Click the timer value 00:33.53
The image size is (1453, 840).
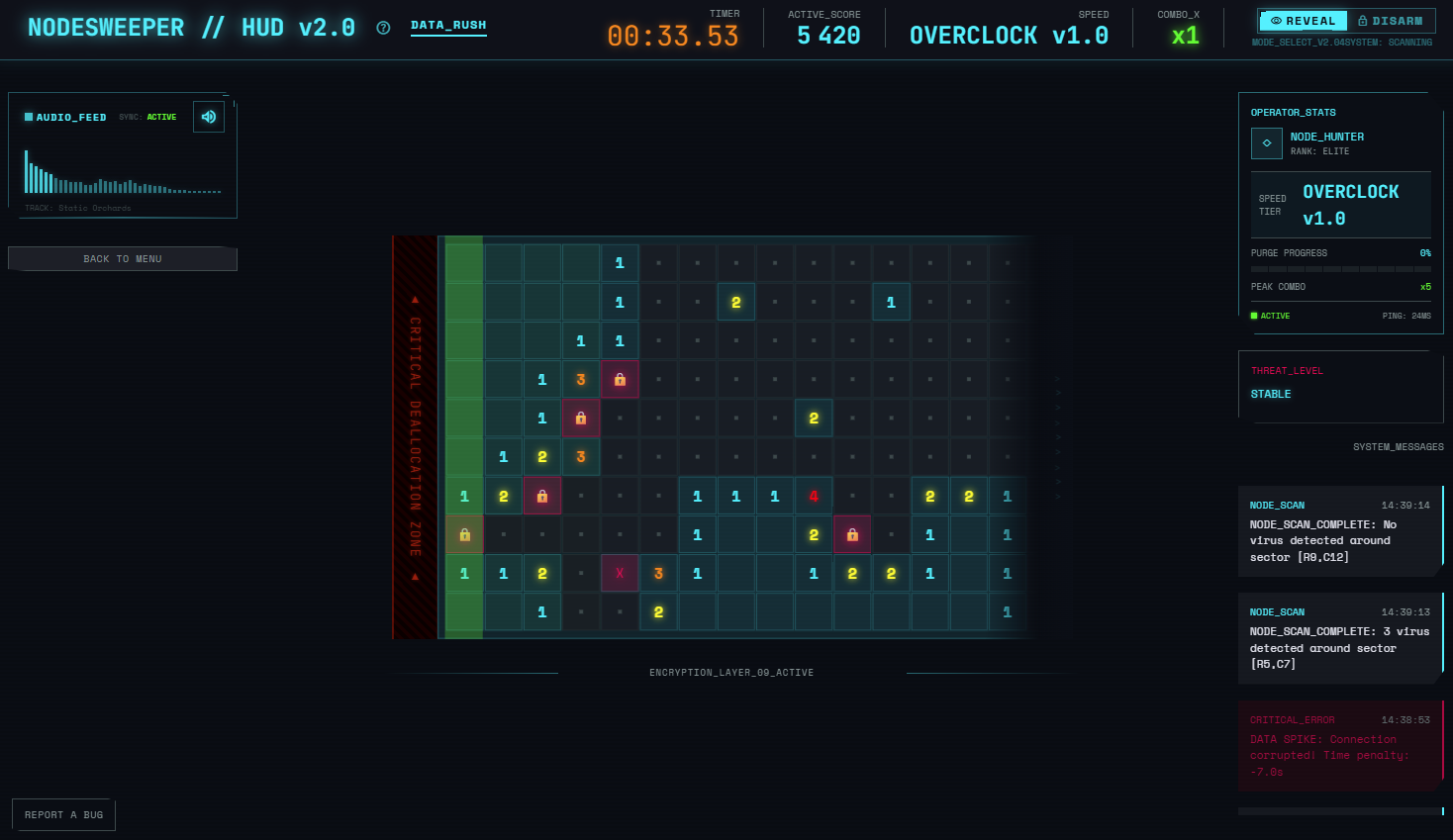point(673,37)
